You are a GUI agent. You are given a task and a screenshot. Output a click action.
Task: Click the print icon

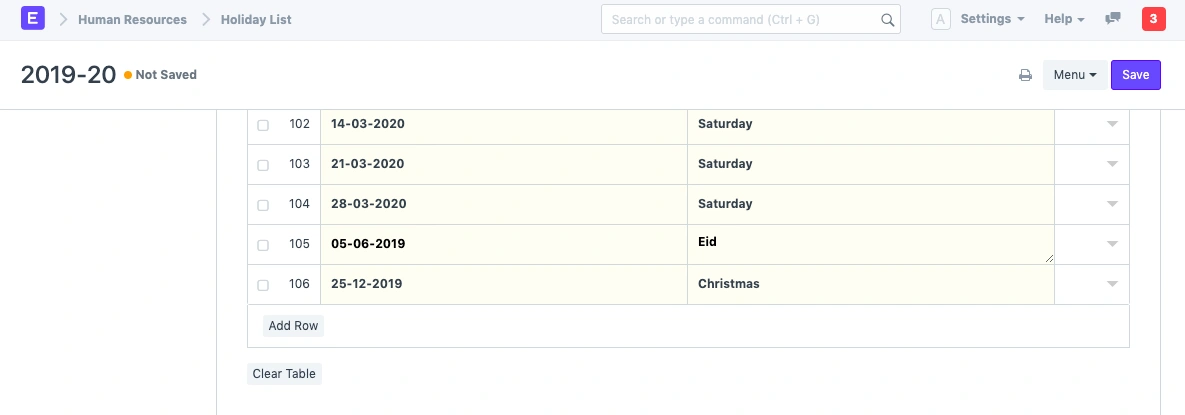click(1025, 75)
